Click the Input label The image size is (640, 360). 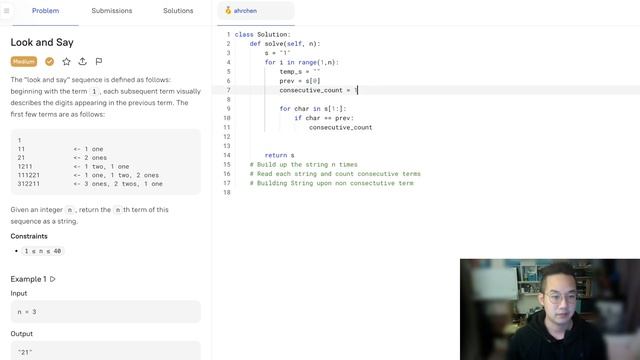click(19, 293)
